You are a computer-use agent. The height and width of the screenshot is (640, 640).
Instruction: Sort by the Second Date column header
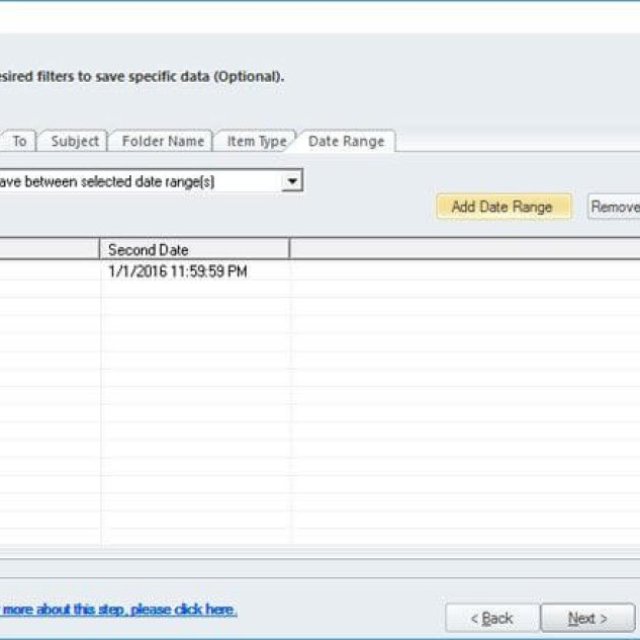(194, 249)
